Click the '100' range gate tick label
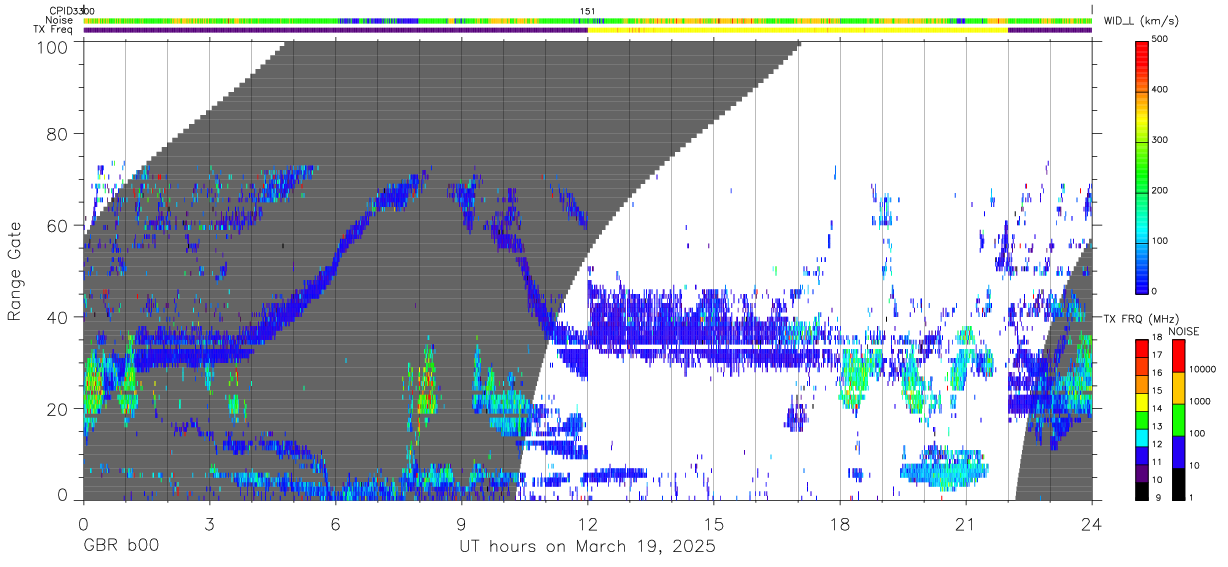Viewport: 1228px width, 567px height. pos(52,46)
